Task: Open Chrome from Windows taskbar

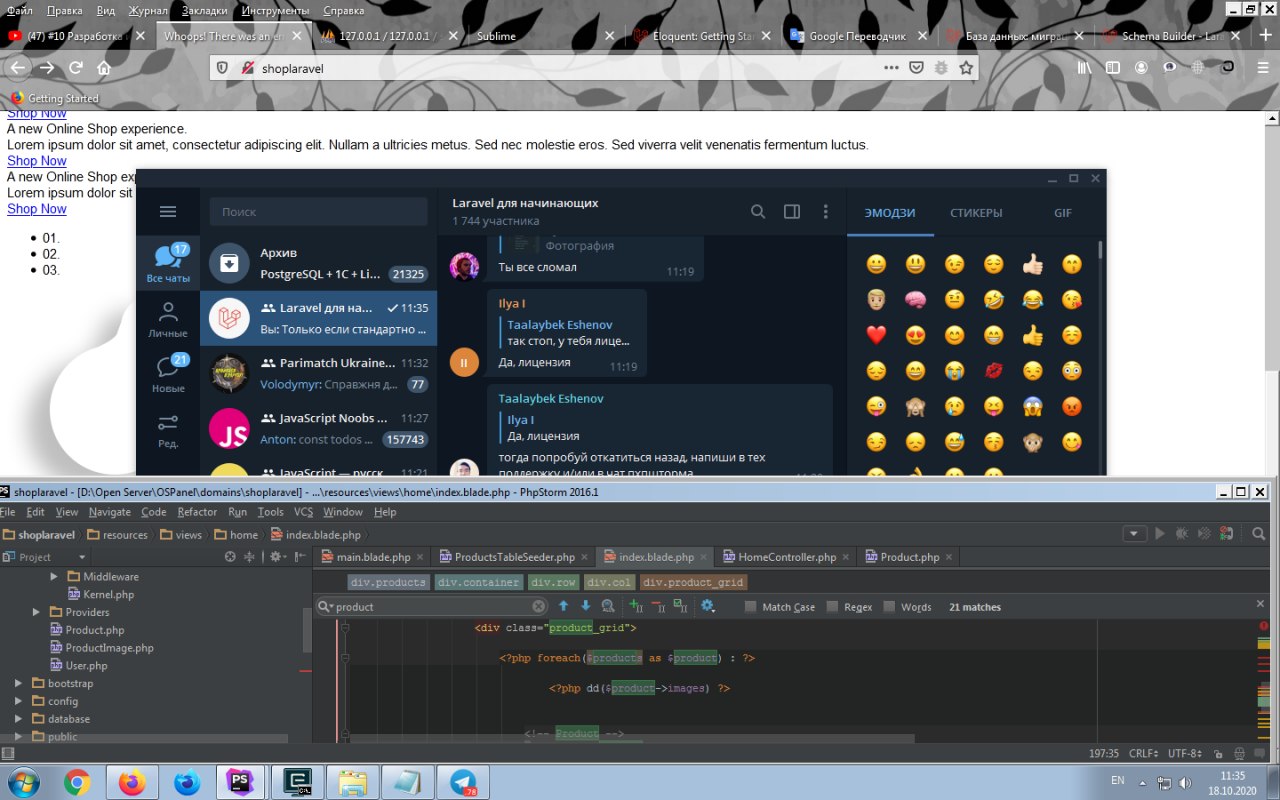Action: tap(77, 782)
